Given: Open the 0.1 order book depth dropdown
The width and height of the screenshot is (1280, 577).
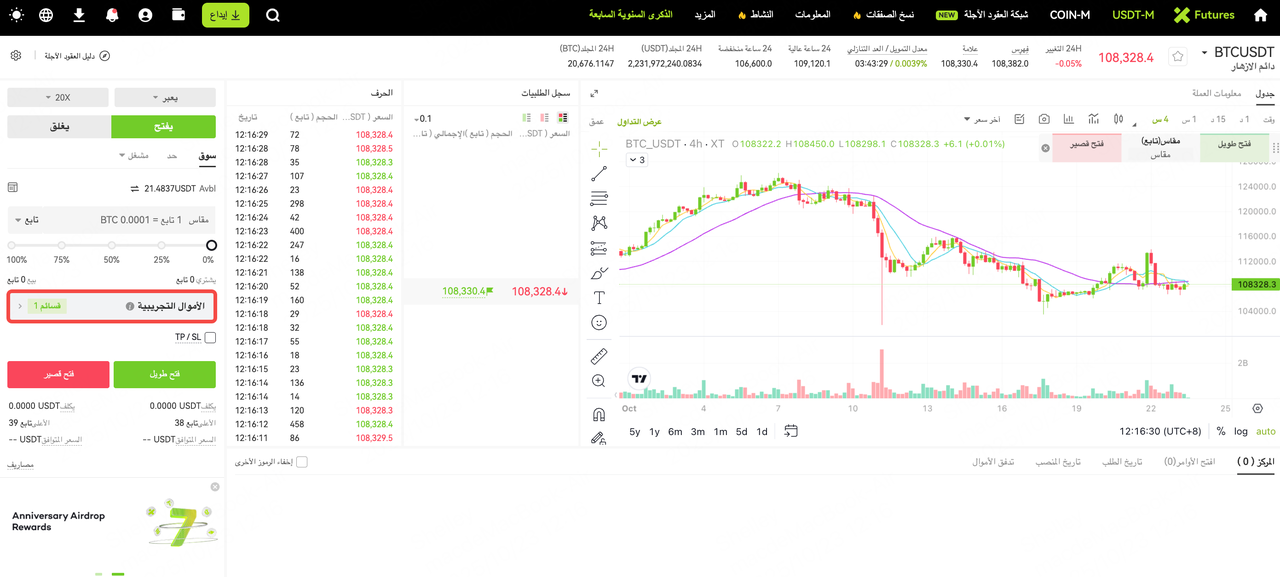Looking at the screenshot, I should tap(423, 118).
